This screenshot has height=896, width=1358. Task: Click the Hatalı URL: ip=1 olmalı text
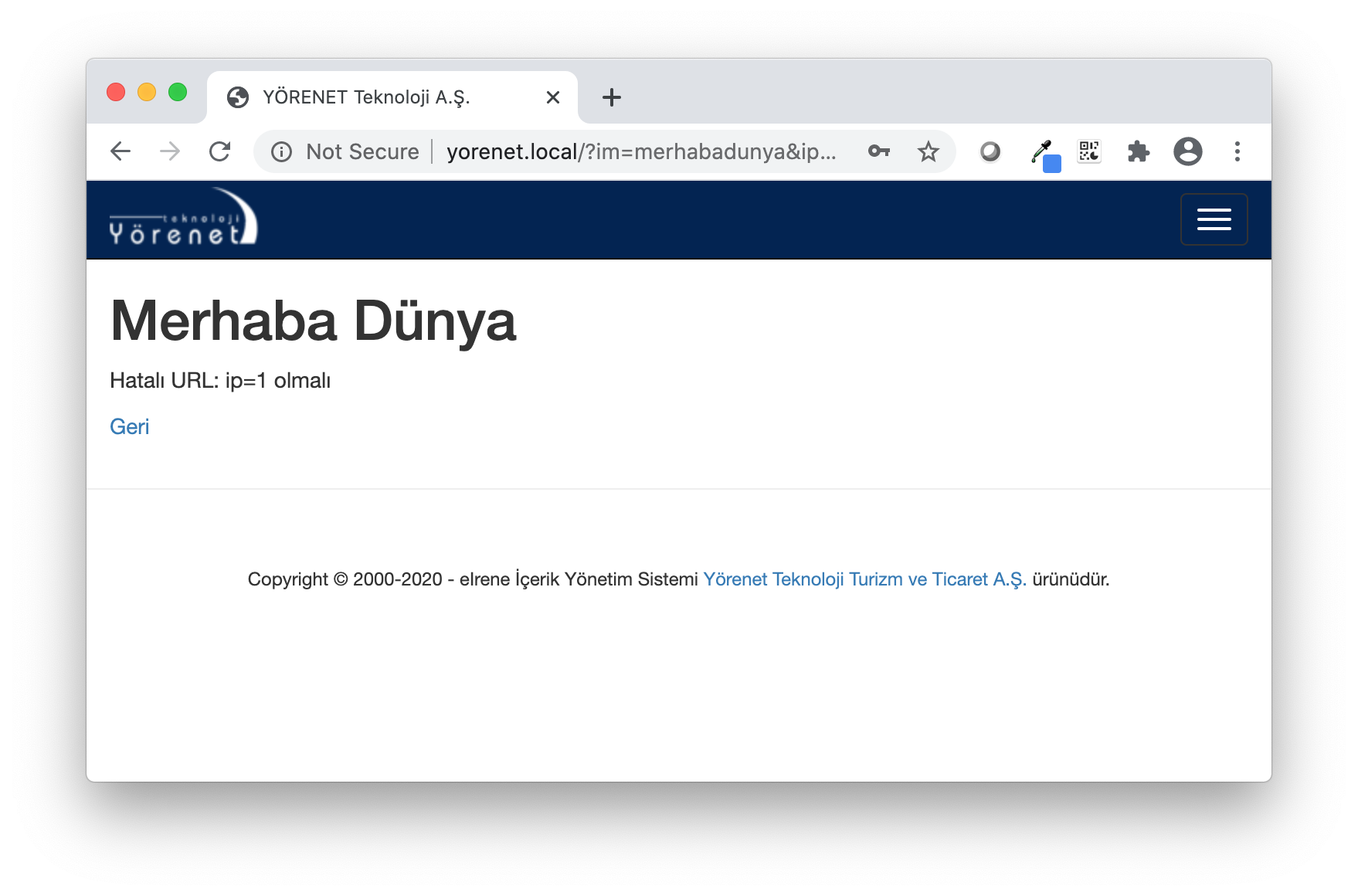pos(220,381)
